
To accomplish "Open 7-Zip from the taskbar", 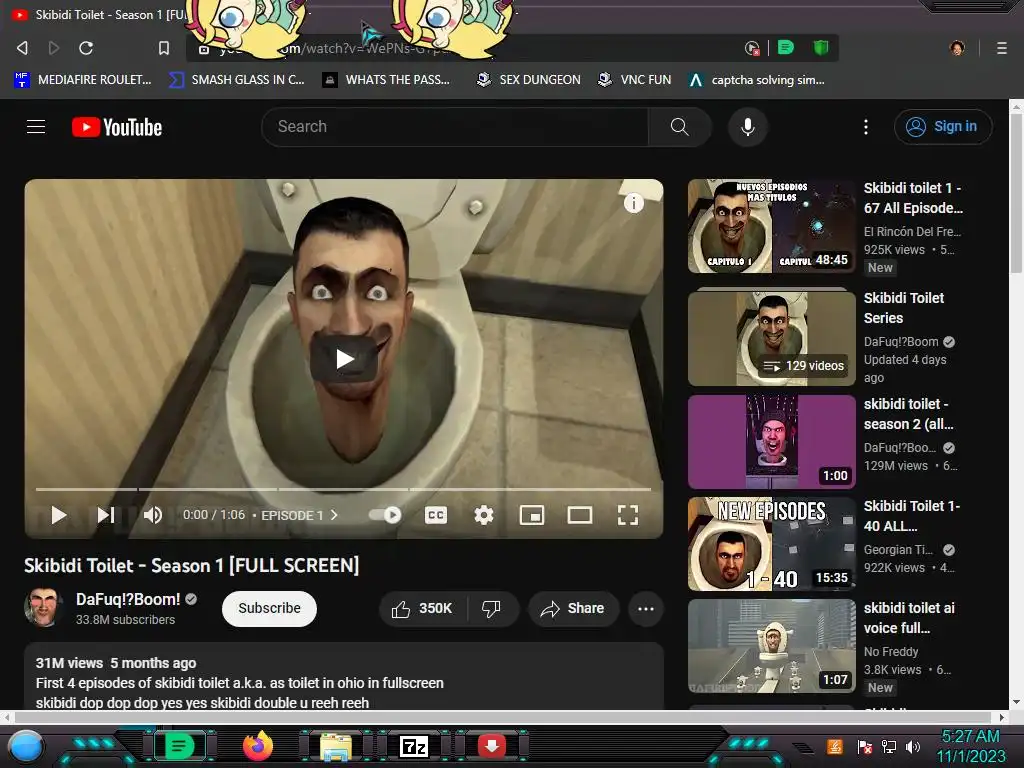I will pos(414,746).
